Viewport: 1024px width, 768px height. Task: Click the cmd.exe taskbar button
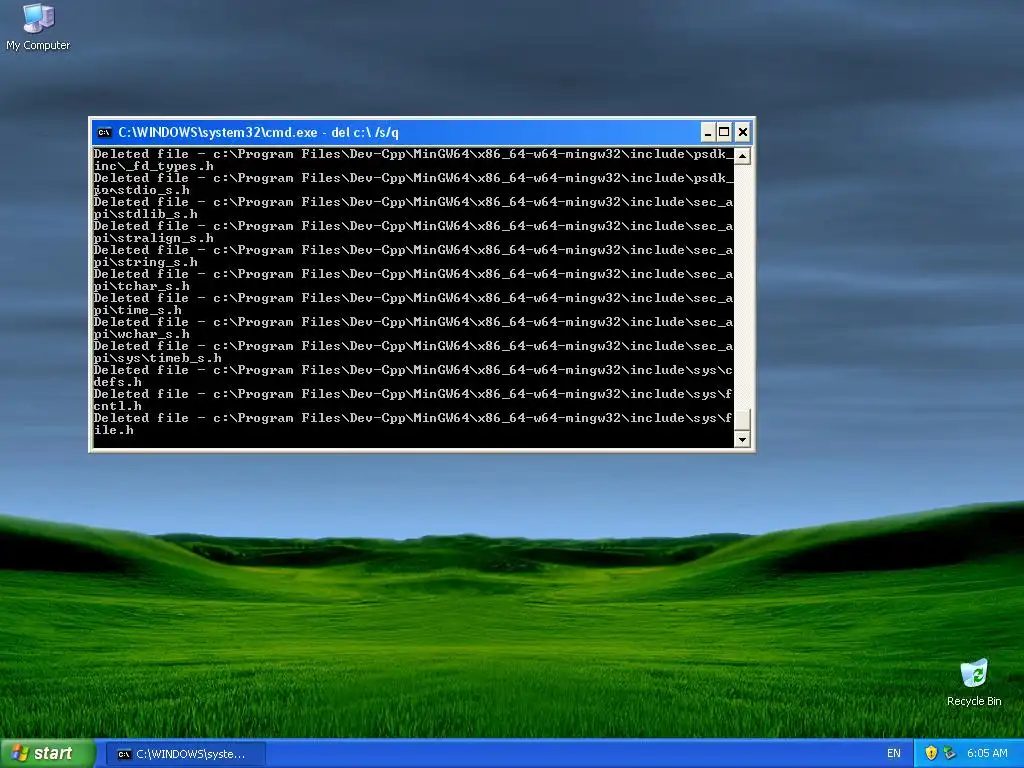(x=185, y=754)
